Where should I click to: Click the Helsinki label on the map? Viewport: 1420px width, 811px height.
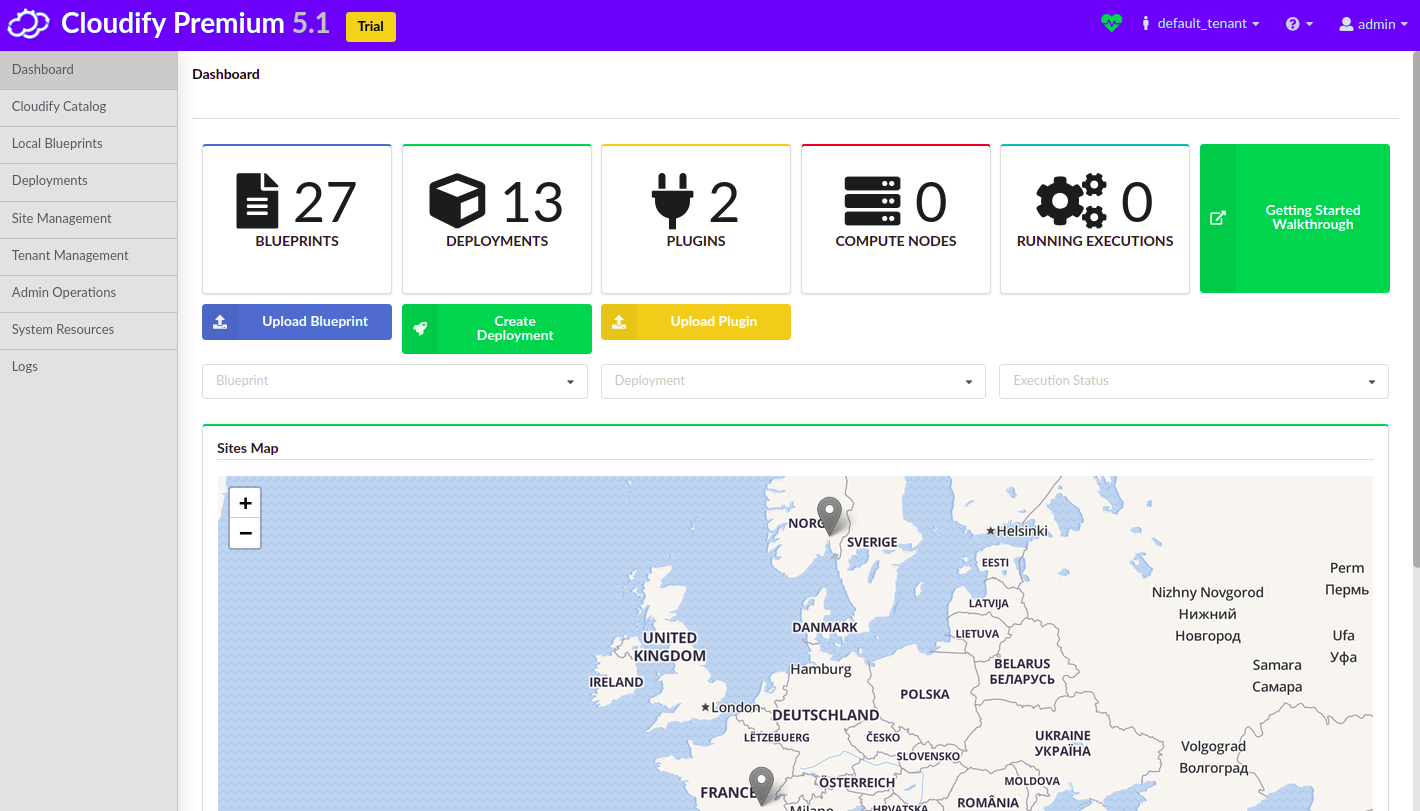[1022, 531]
